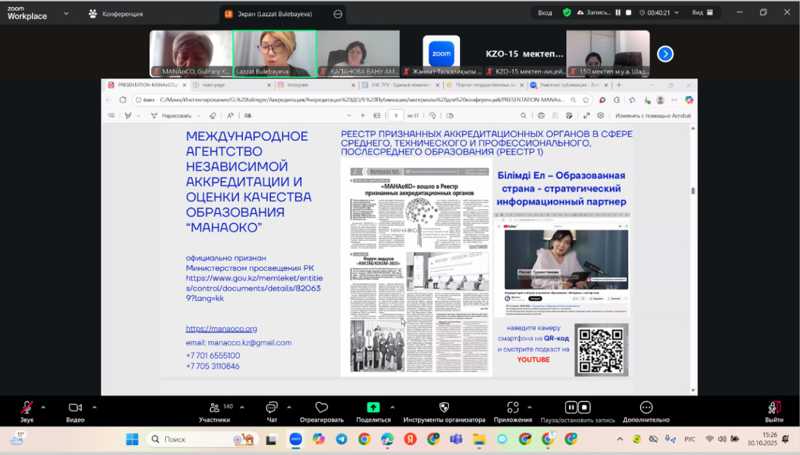The image size is (800, 455).
Task: Open Инструменты организатора shield icon
Action: pyautogui.click(x=444, y=408)
